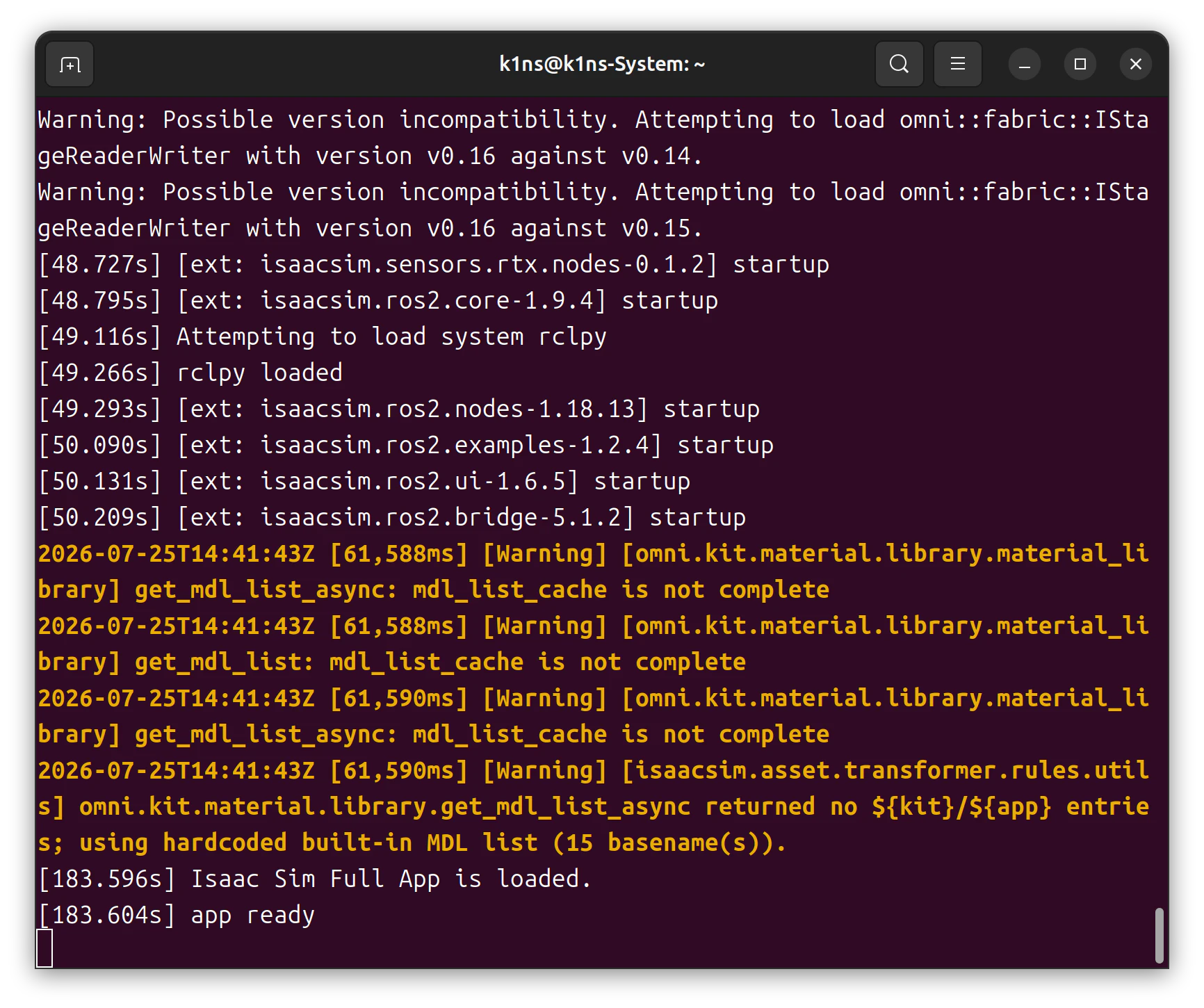Viewport: 1204px width, 1008px height.
Task: Open a new terminal tab
Action: 70,65
